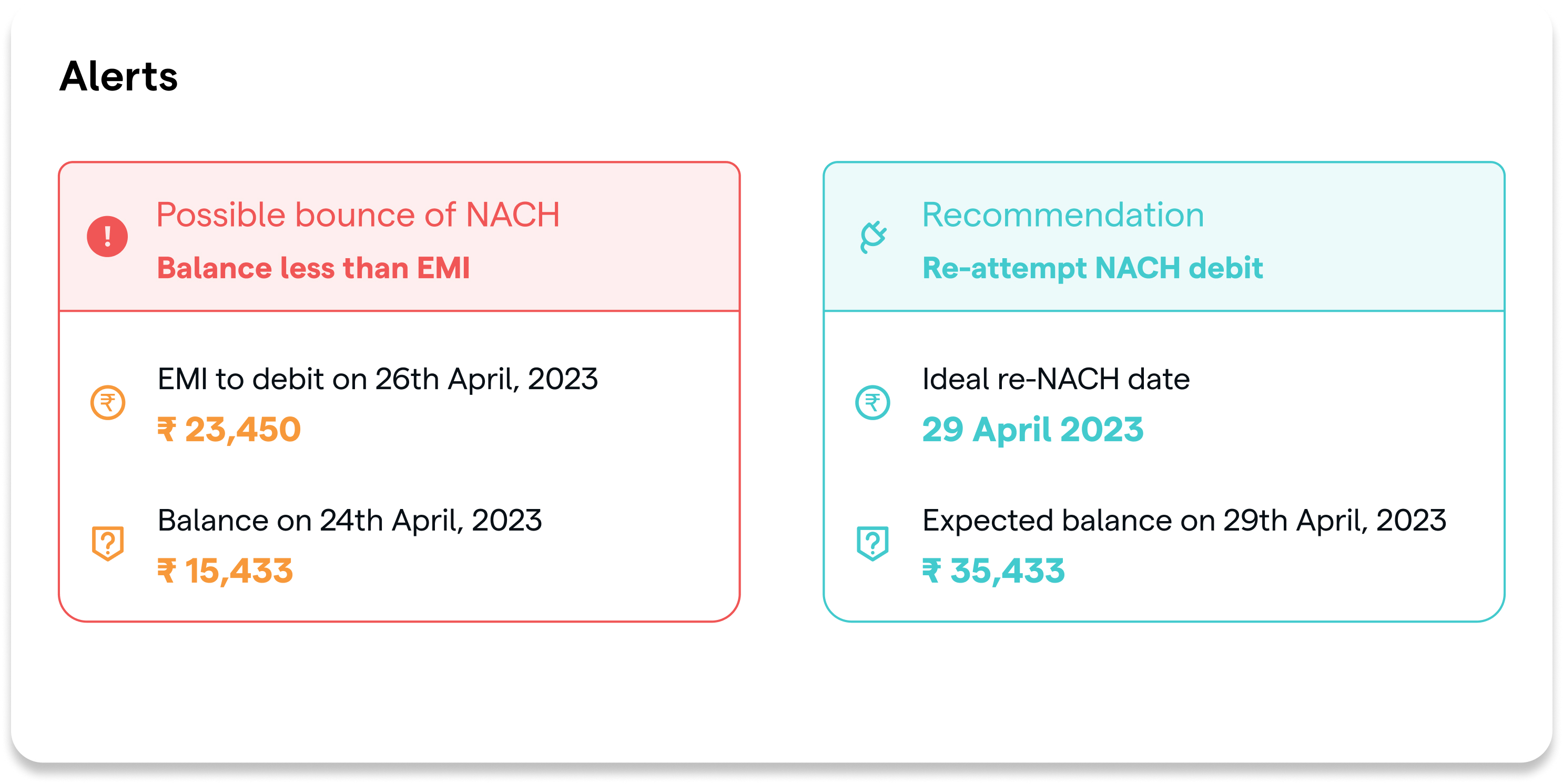Open the Recommendation card title

click(1063, 215)
